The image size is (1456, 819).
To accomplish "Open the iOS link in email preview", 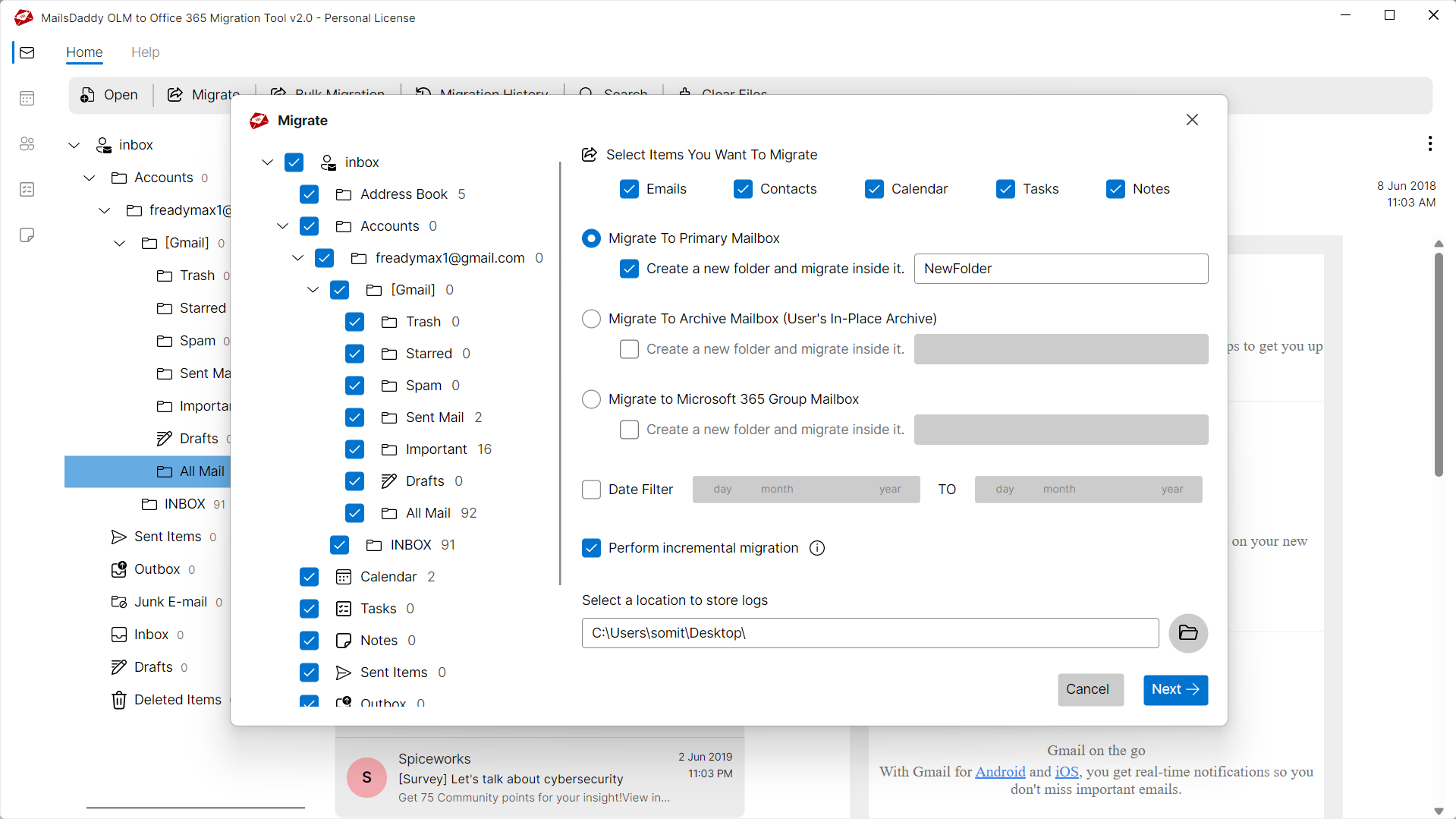I will (x=1067, y=772).
